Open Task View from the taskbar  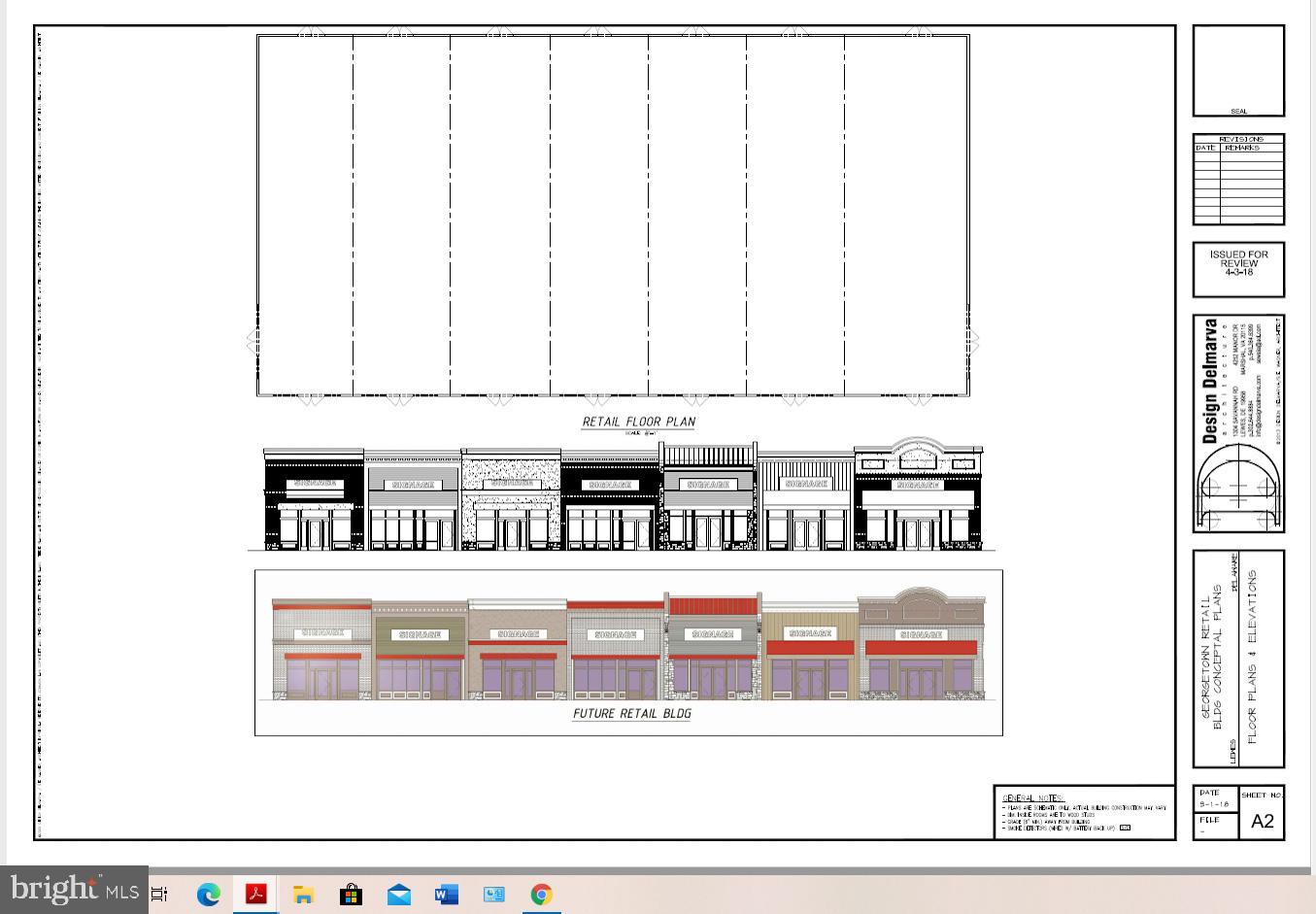(159, 894)
